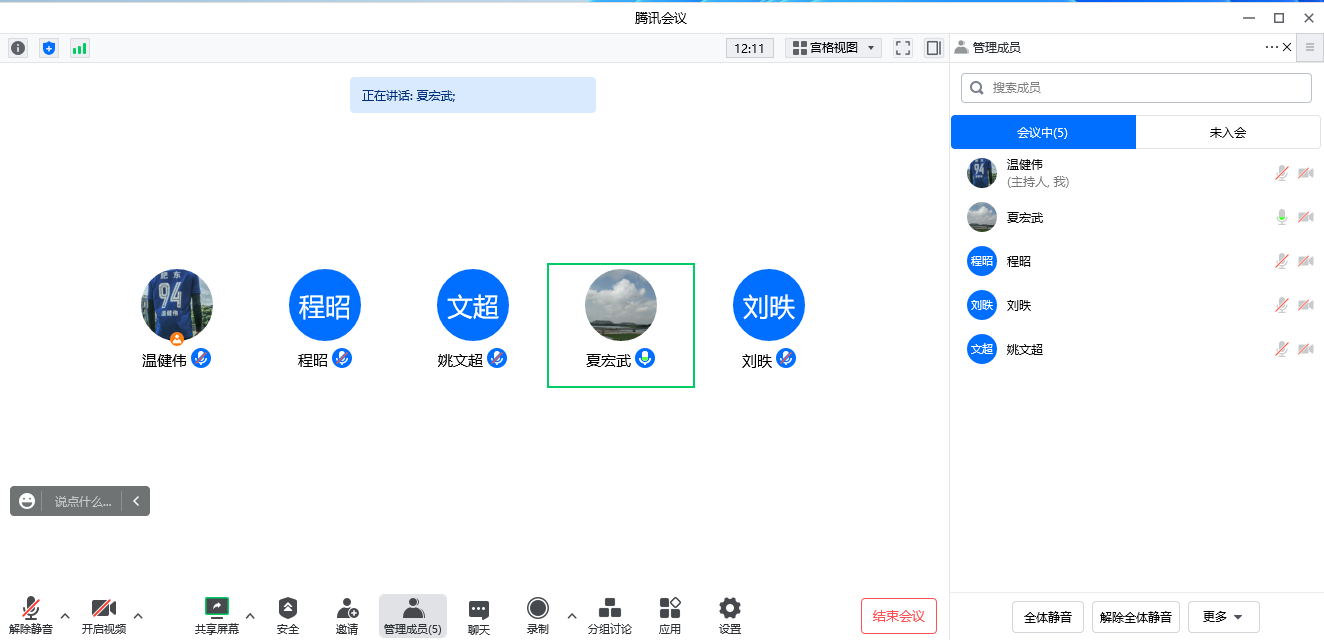End the meeting with 结束会议
Screen dimensions: 1324x640
[898, 616]
